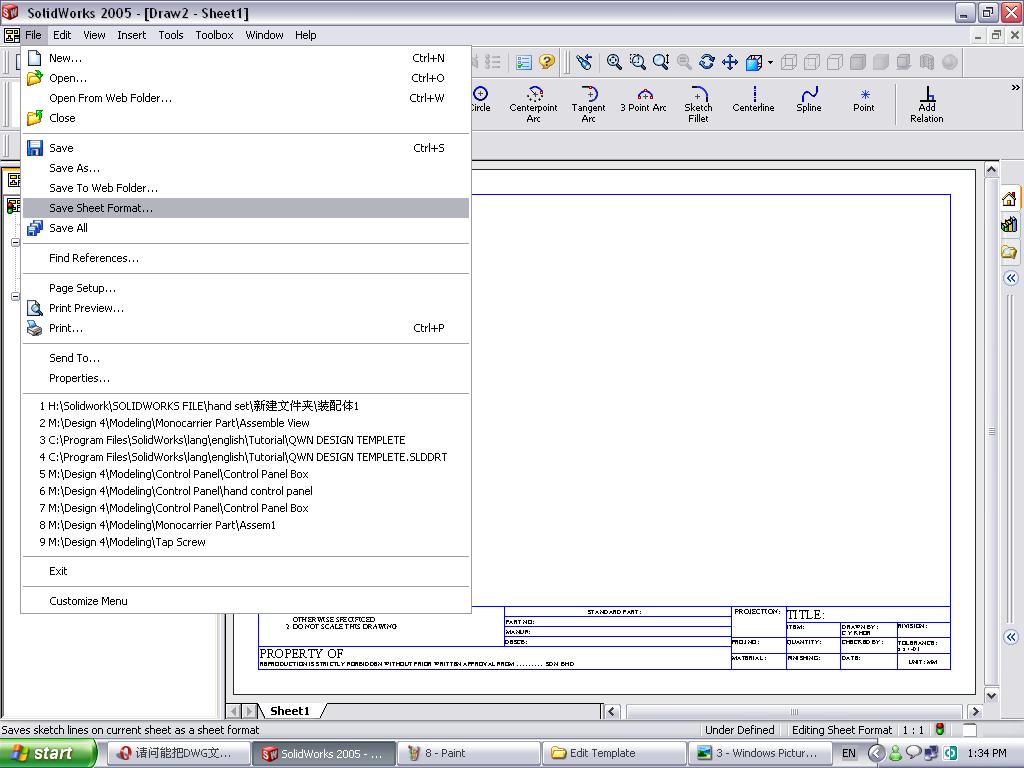Click the Pan four-arrow icon
Screen dimensions: 1024x768
[x=730, y=62]
